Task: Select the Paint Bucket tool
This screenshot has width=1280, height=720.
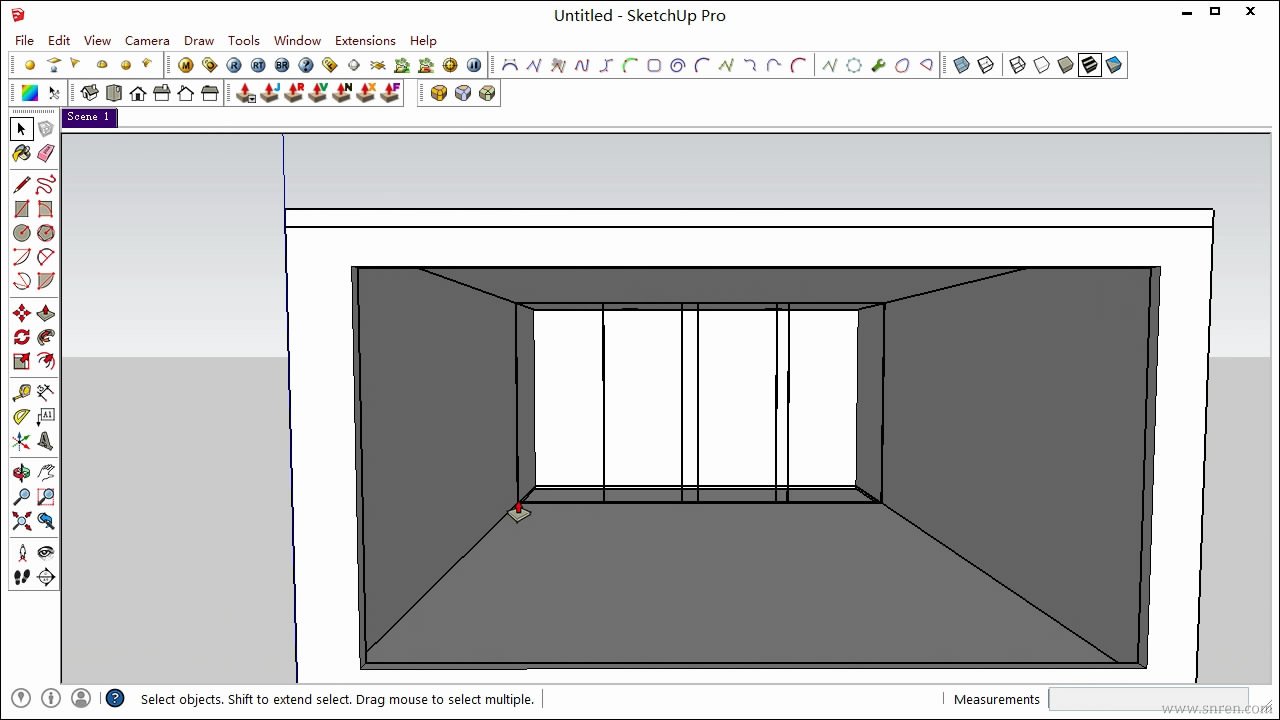Action: point(21,153)
